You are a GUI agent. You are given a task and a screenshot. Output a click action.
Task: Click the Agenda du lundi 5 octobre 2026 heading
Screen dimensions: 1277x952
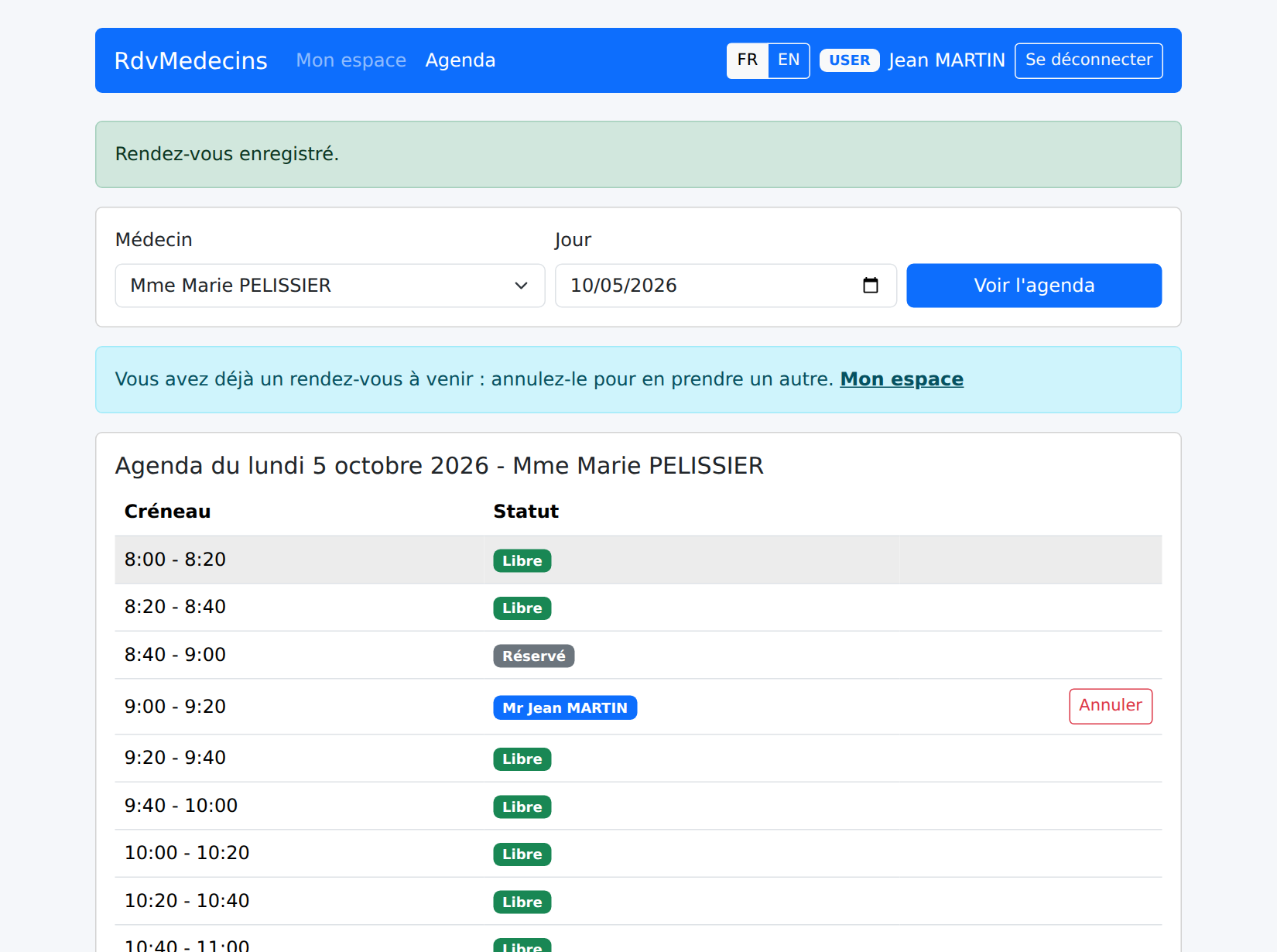pyautogui.click(x=440, y=466)
